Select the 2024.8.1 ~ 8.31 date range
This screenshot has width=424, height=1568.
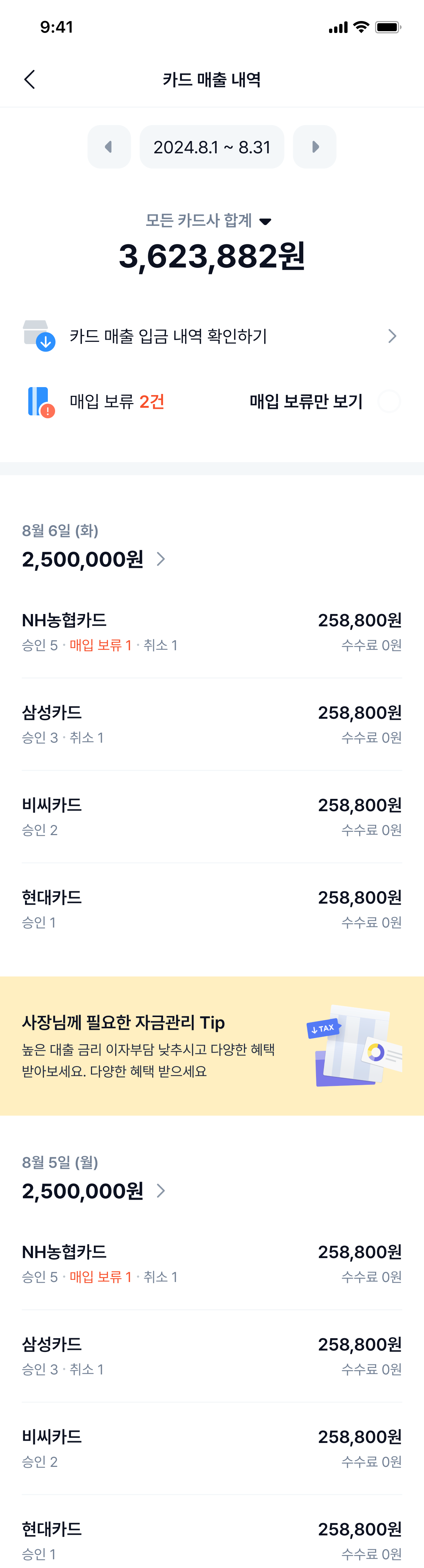[x=212, y=147]
